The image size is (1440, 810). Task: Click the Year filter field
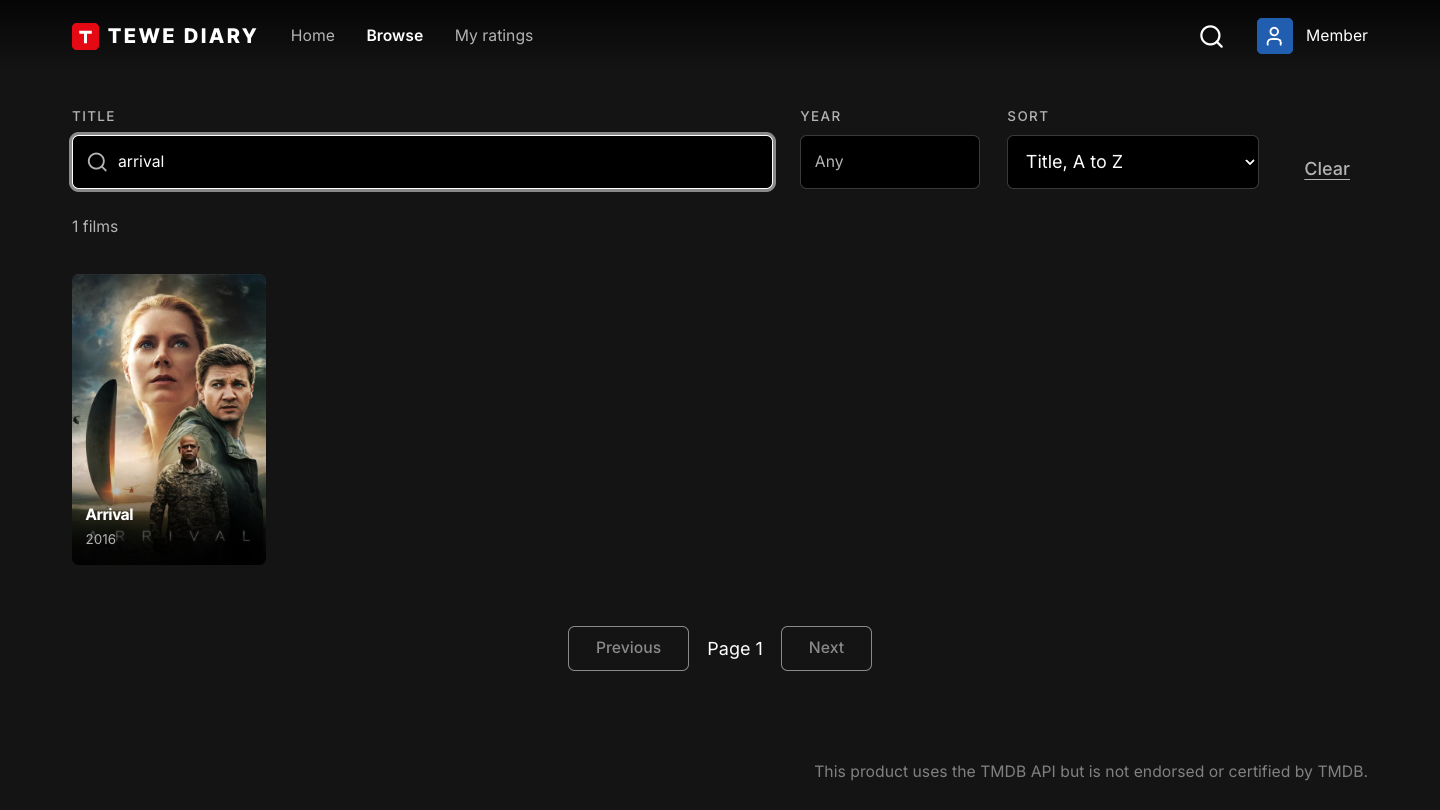889,162
